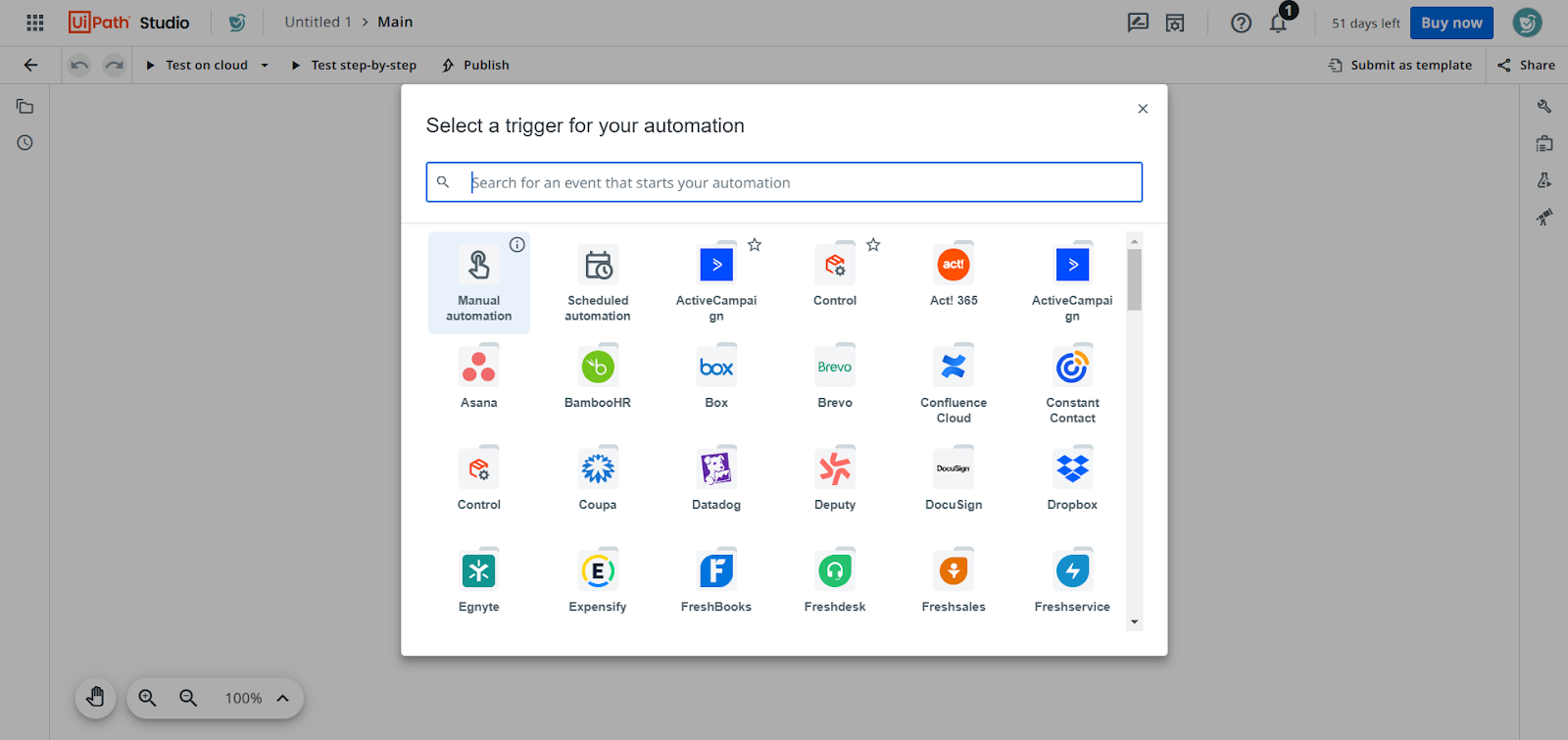This screenshot has width=1568, height=740.
Task: Select the Manual automation trigger
Action: click(x=478, y=282)
